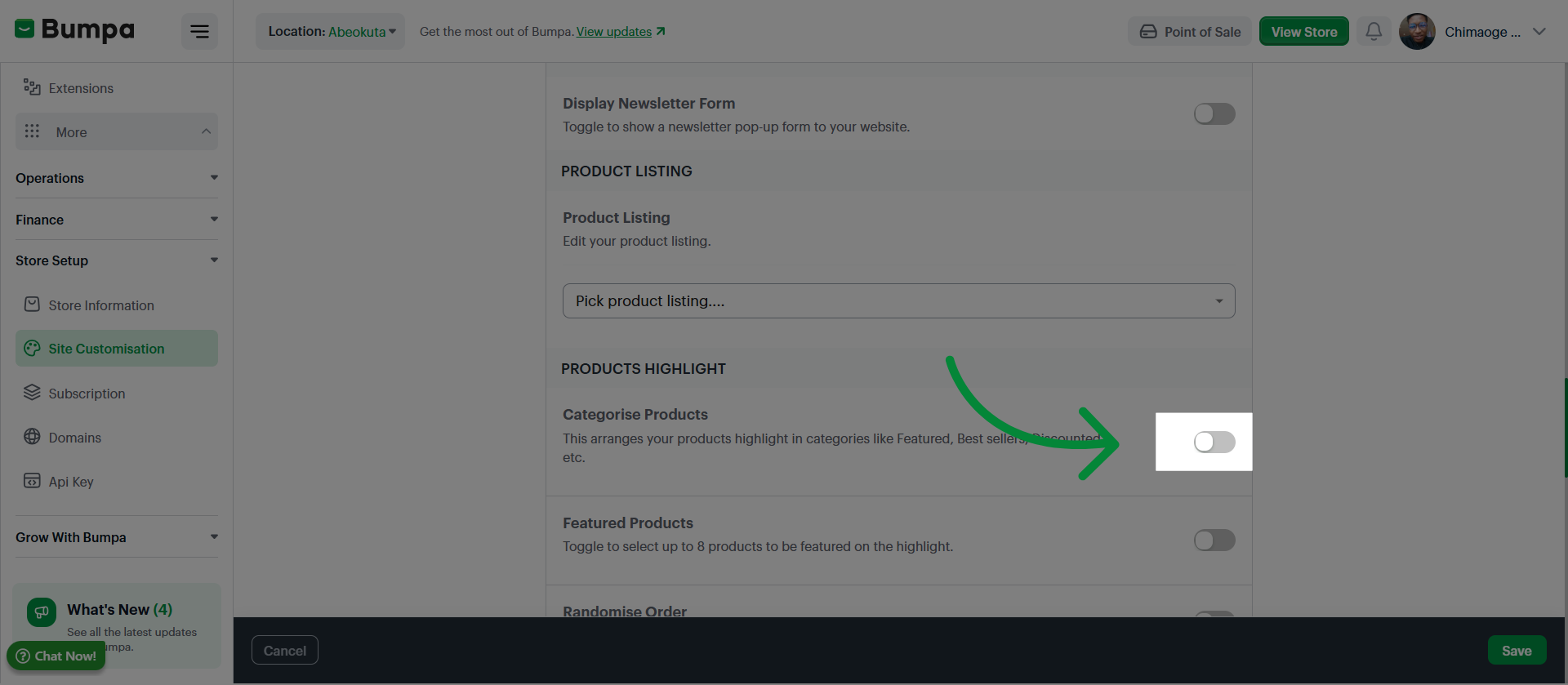Click the Point of Sale icon

tap(1148, 31)
